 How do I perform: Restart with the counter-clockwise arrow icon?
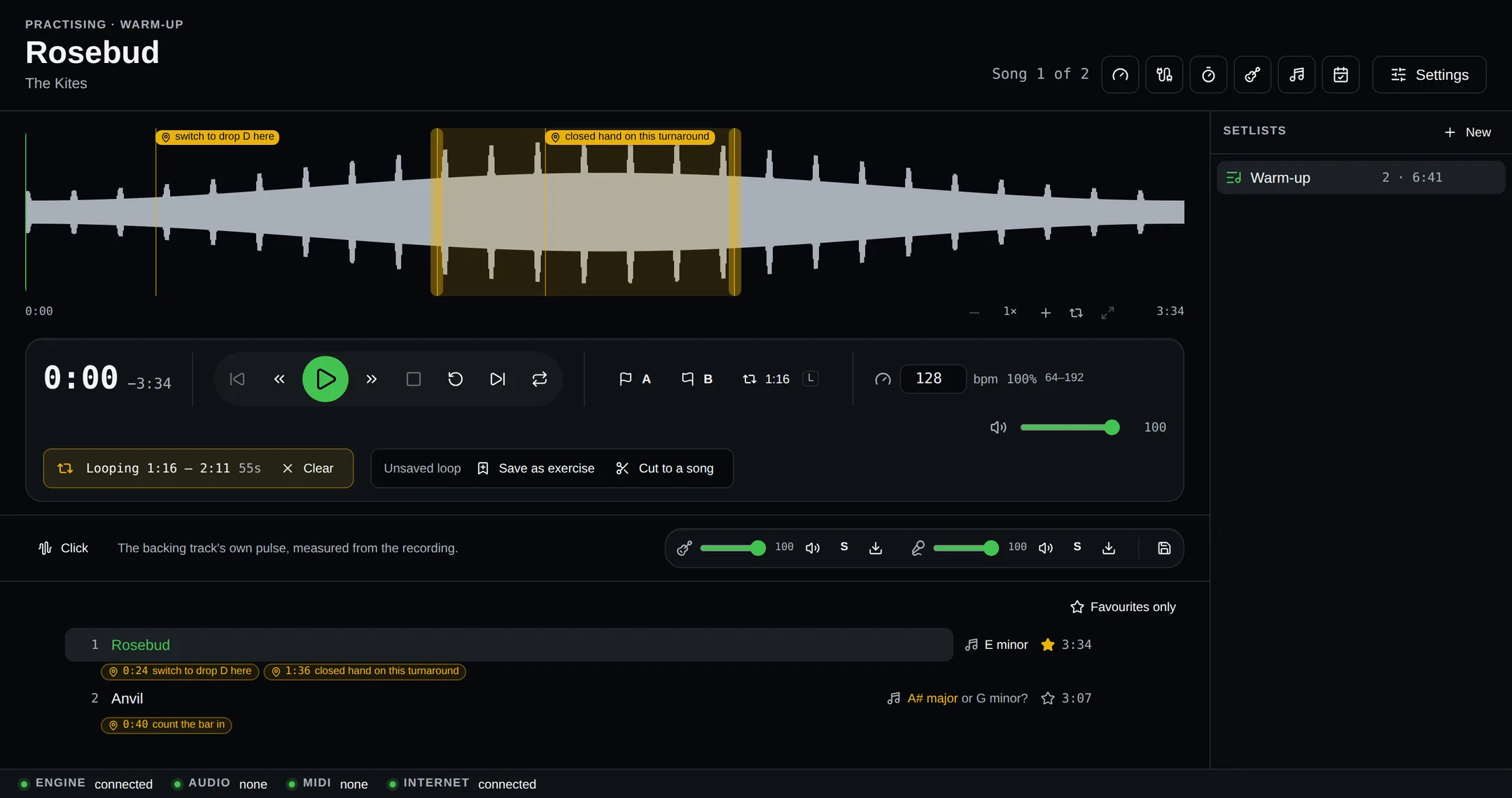[x=456, y=379]
